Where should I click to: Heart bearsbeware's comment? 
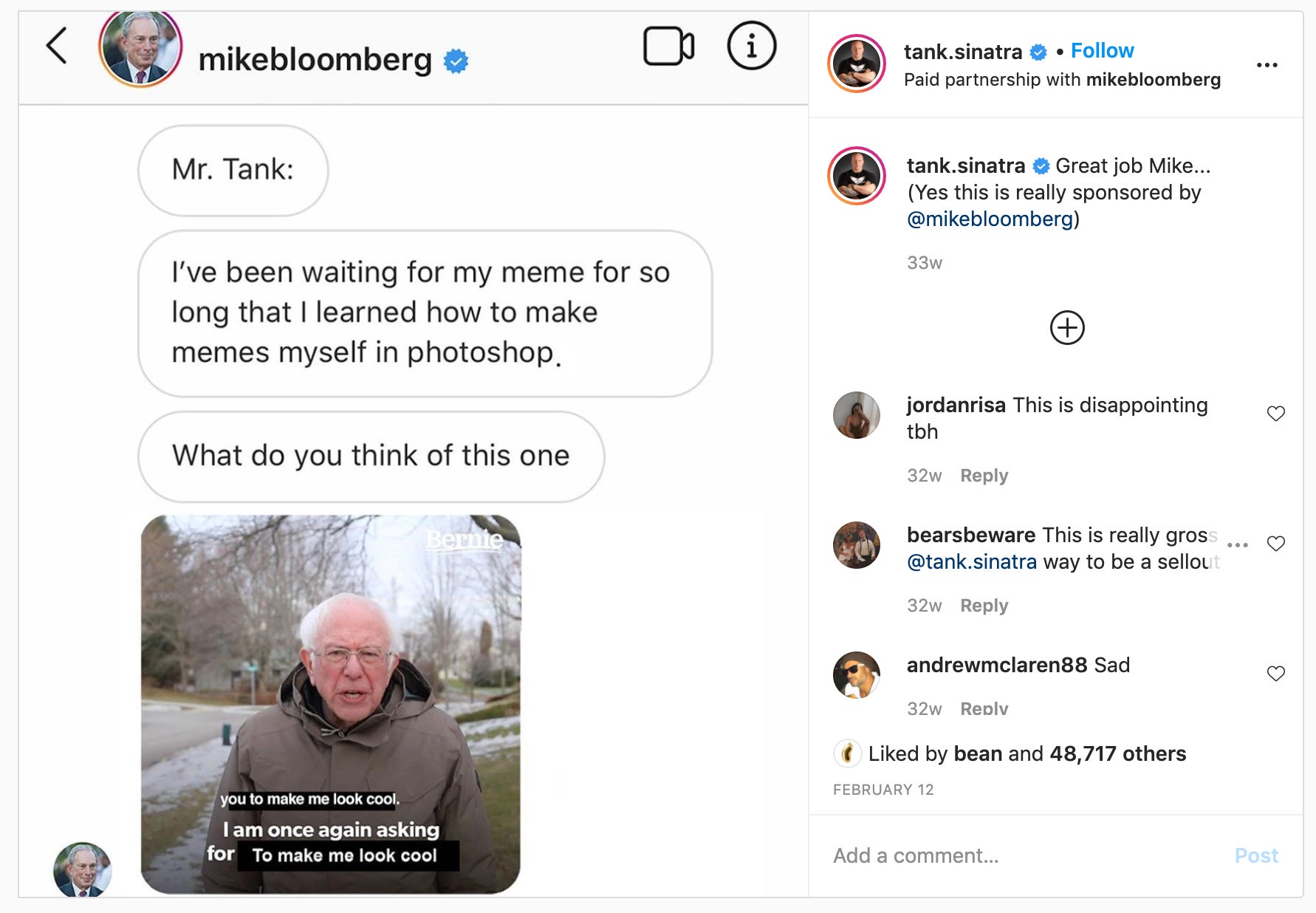[1275, 544]
